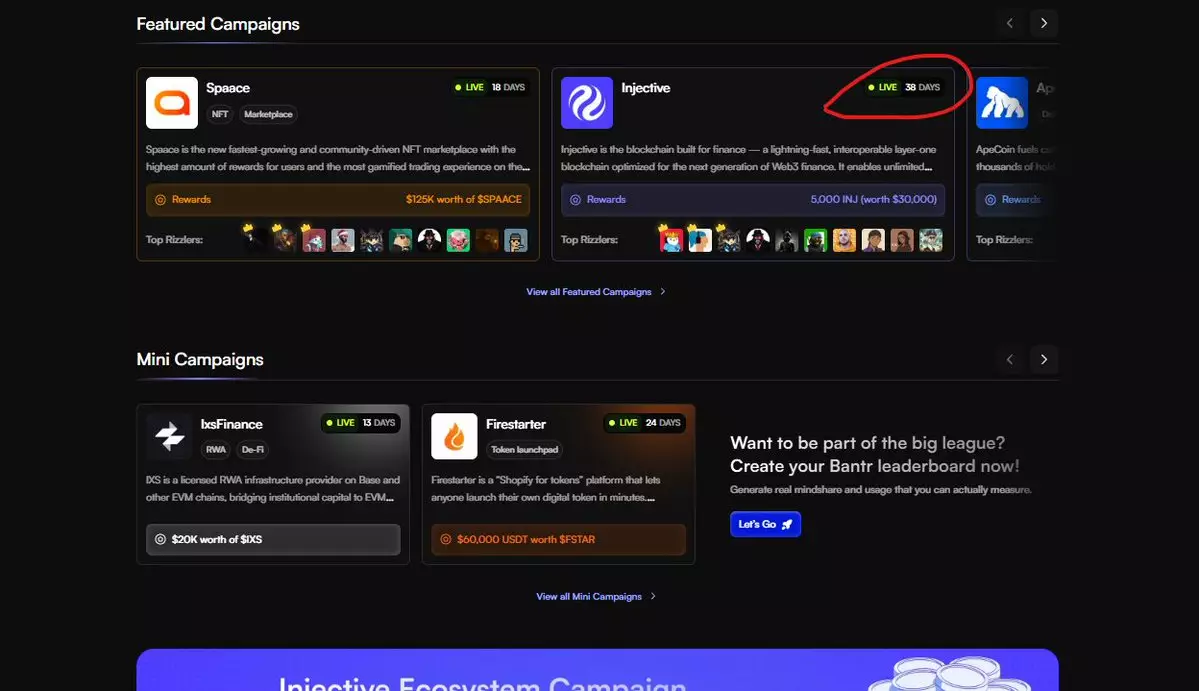Click the Injective purple logo icon
This screenshot has height=691, width=1199.
pyautogui.click(x=587, y=103)
